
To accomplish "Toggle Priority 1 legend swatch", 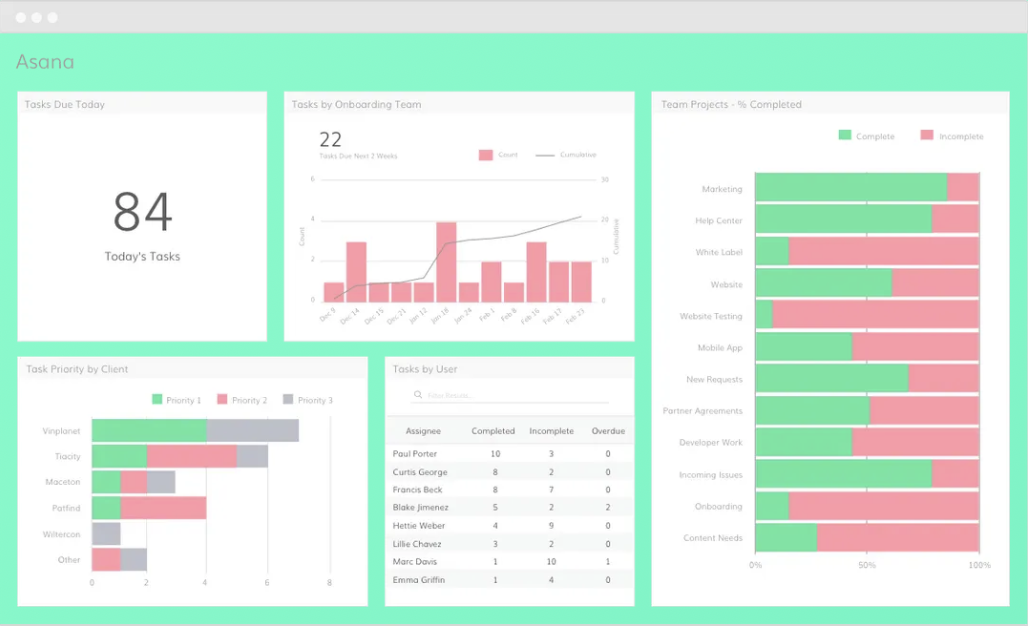I will (x=157, y=399).
